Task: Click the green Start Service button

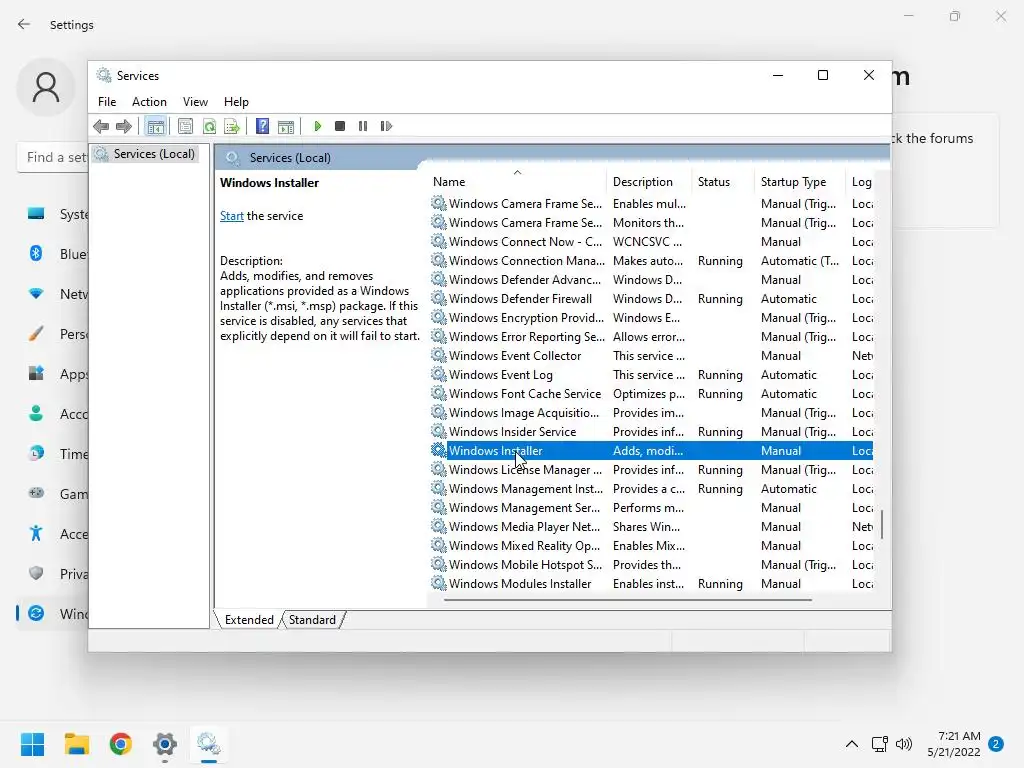Action: 317,126
